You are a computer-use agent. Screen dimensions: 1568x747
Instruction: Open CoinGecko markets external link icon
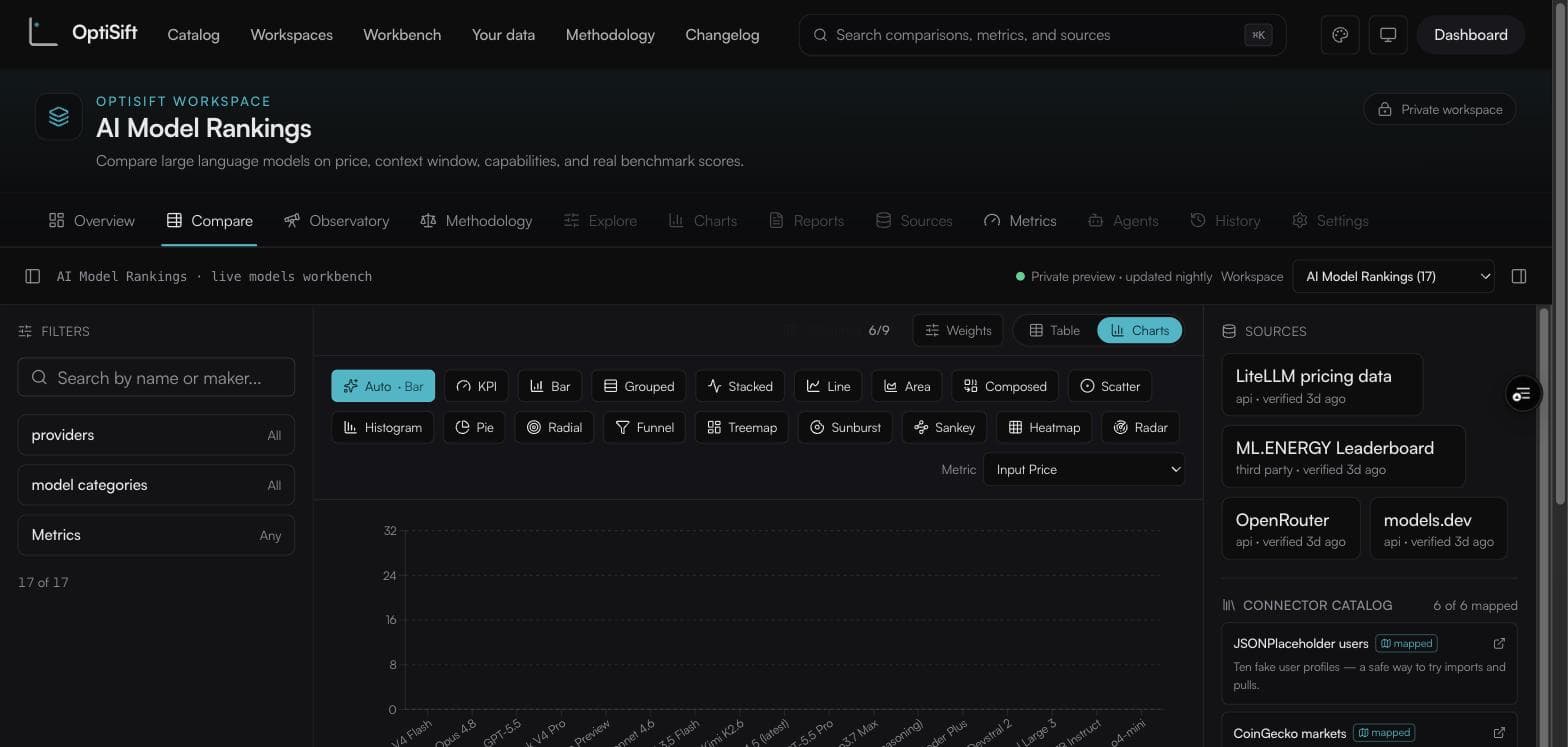(1499, 733)
